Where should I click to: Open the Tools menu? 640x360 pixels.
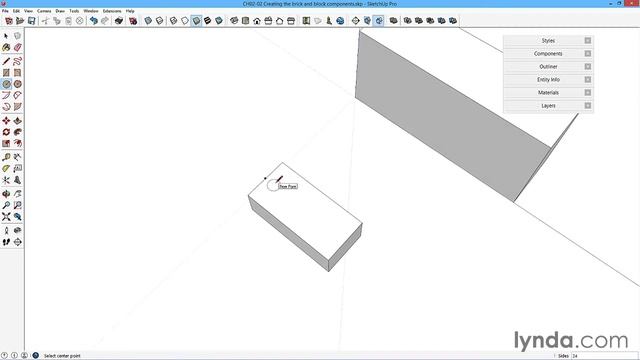click(74, 11)
